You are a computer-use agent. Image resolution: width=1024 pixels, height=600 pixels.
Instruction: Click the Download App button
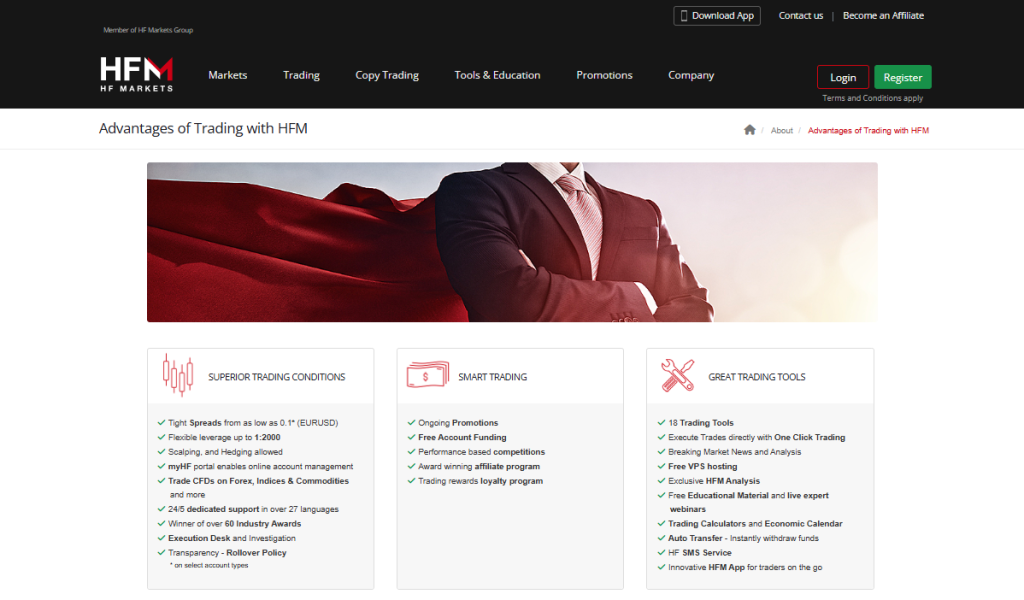tap(717, 16)
